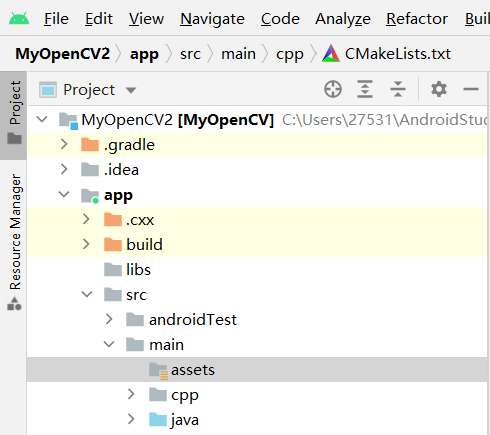This screenshot has width=490, height=435.
Task: Open Project panel gear settings
Action: pyautogui.click(x=439, y=89)
